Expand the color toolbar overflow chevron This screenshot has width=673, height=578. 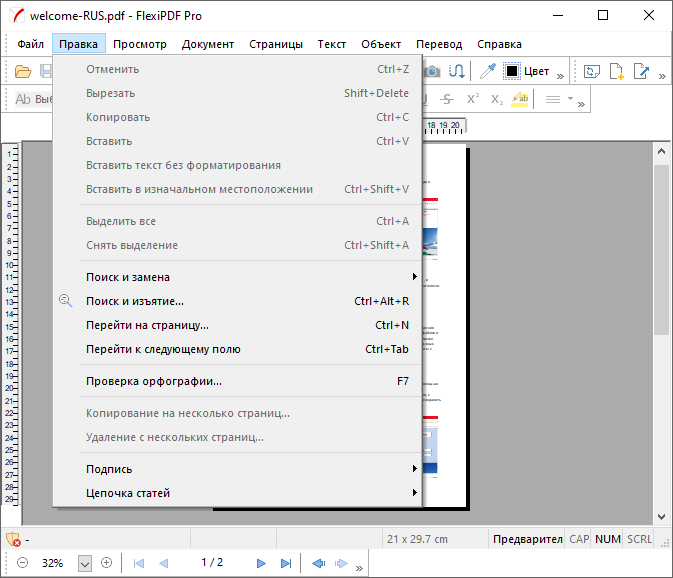pyautogui.click(x=560, y=76)
